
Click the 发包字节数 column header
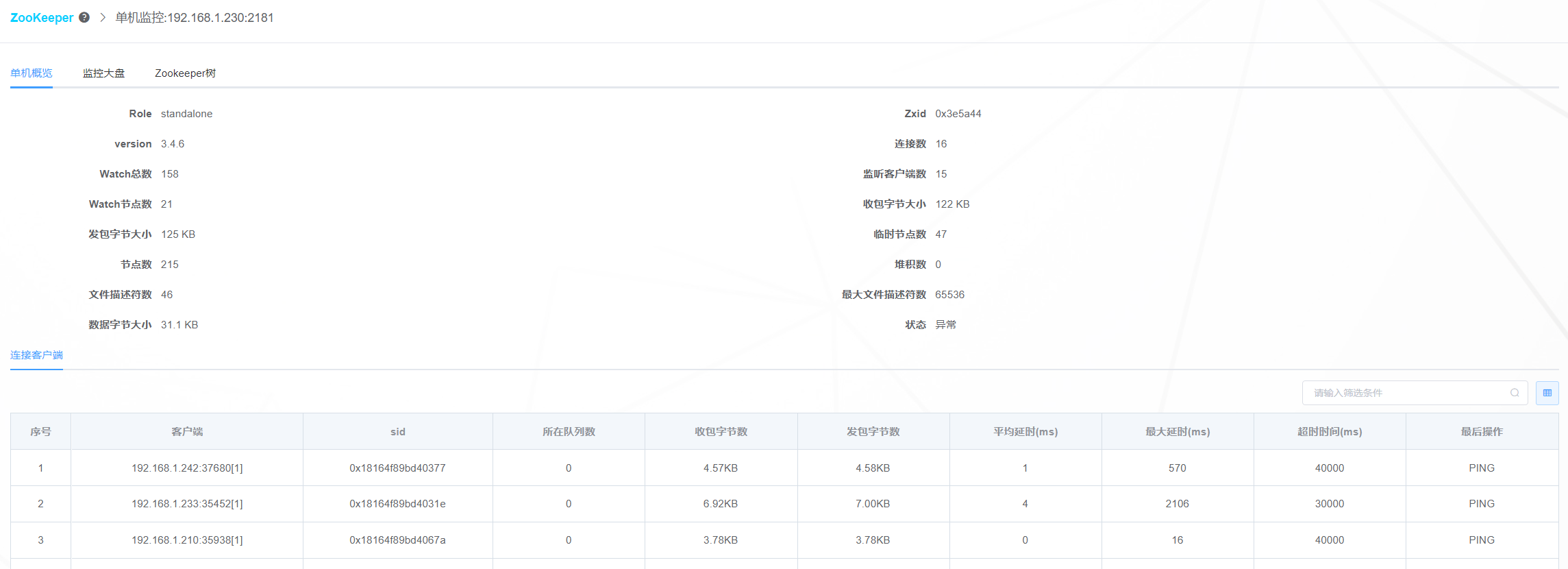(873, 432)
